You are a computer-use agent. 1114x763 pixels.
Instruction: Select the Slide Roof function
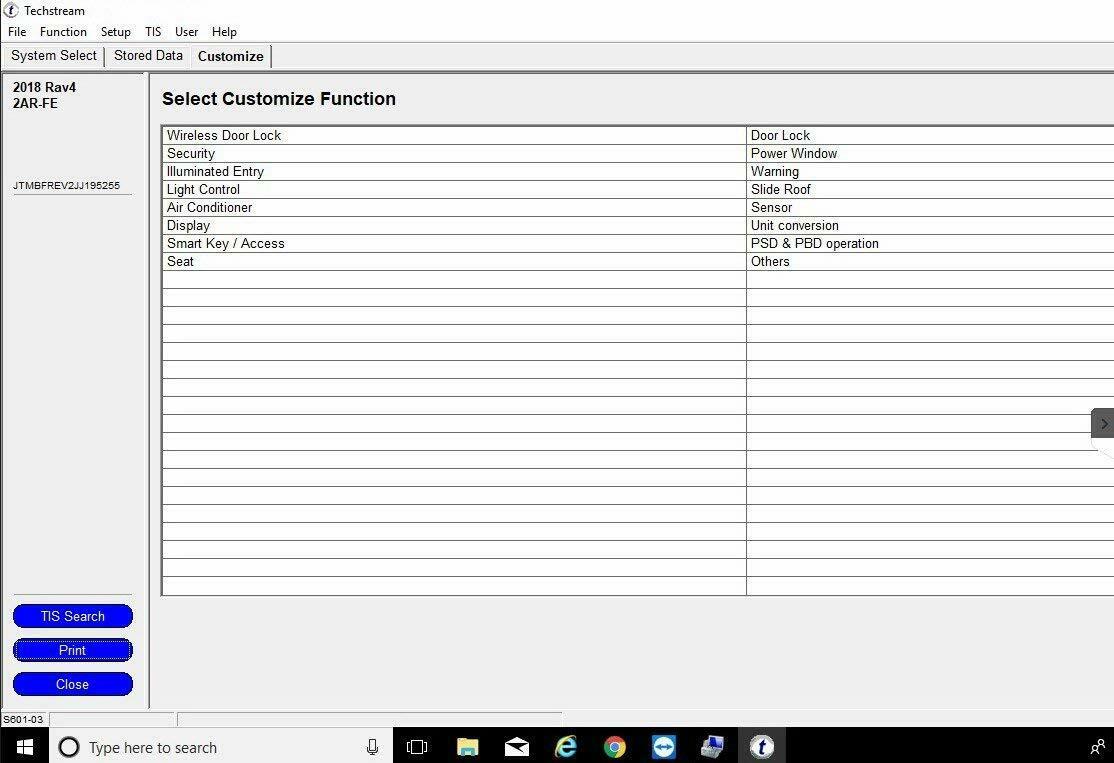coord(930,190)
